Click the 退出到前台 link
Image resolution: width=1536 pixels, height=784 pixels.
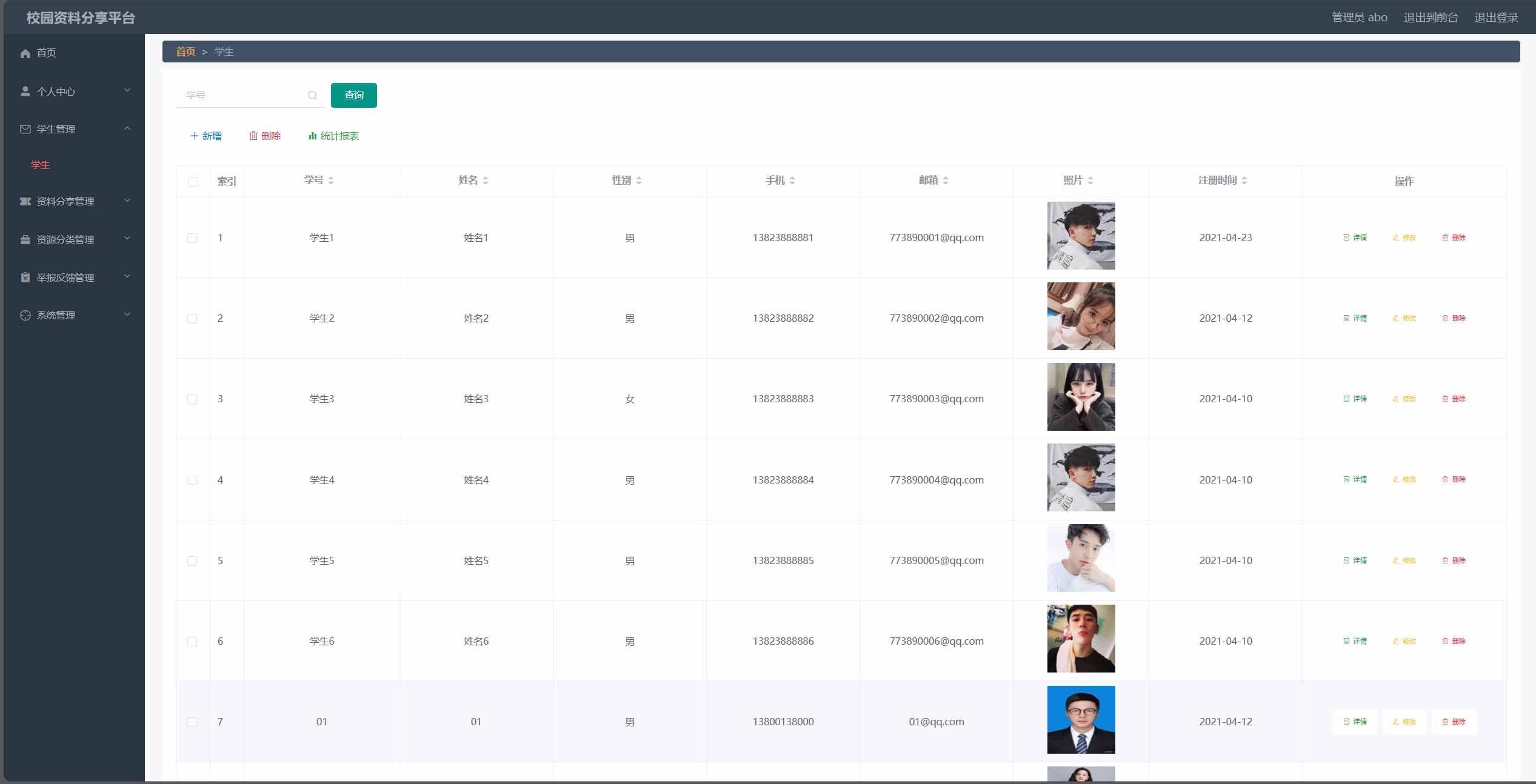1431,18
